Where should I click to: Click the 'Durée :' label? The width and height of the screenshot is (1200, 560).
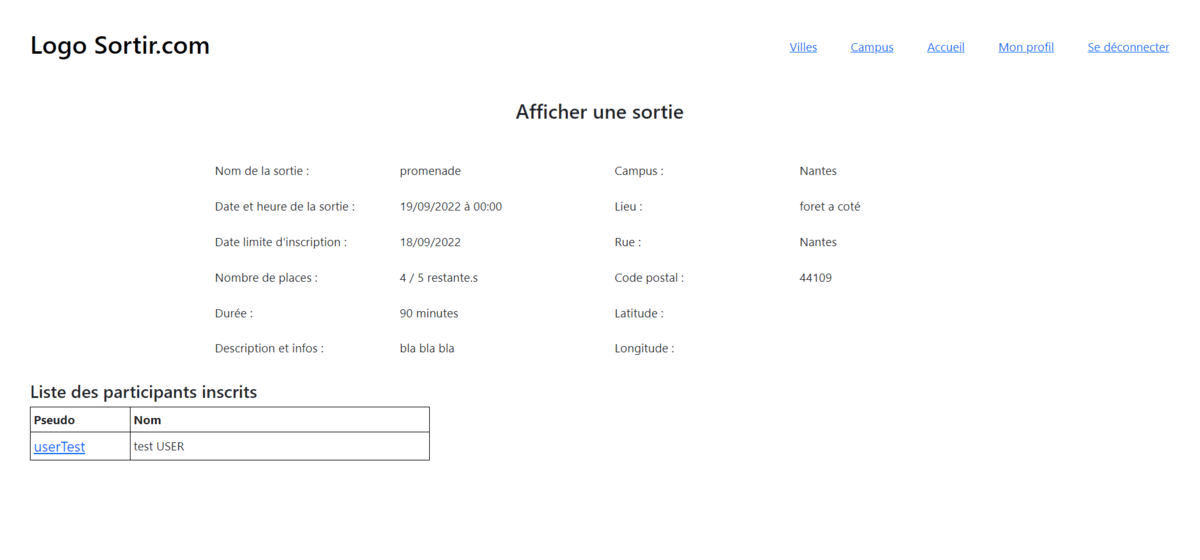[234, 313]
